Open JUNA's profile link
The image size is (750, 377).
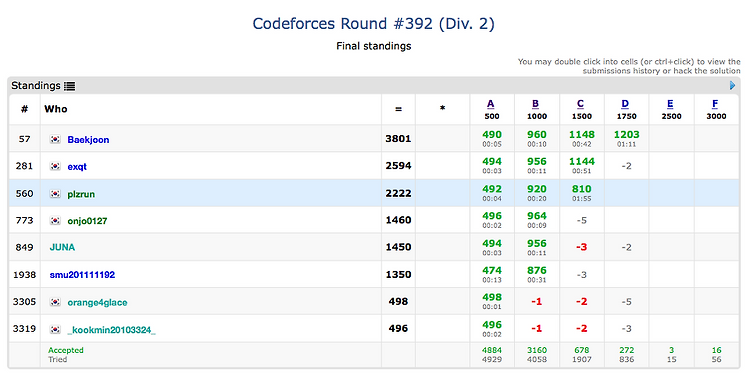coord(62,247)
